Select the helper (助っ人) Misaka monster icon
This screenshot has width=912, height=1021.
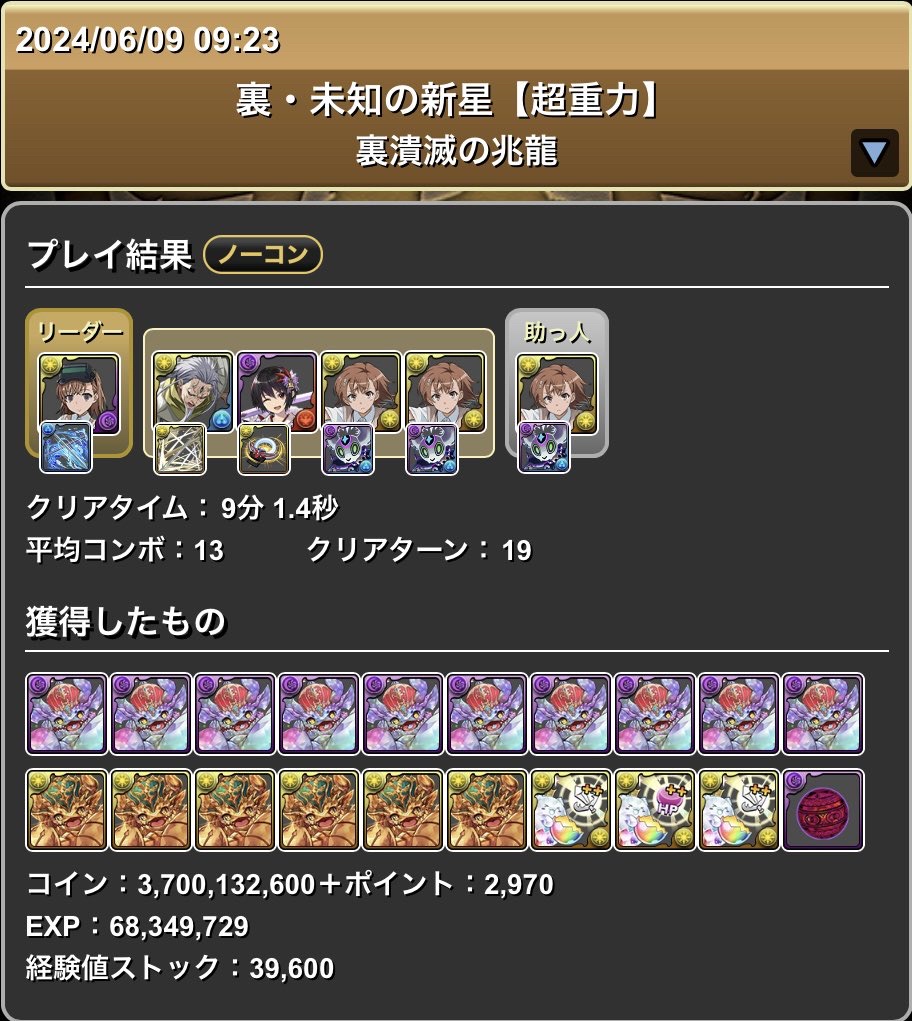tap(557, 394)
